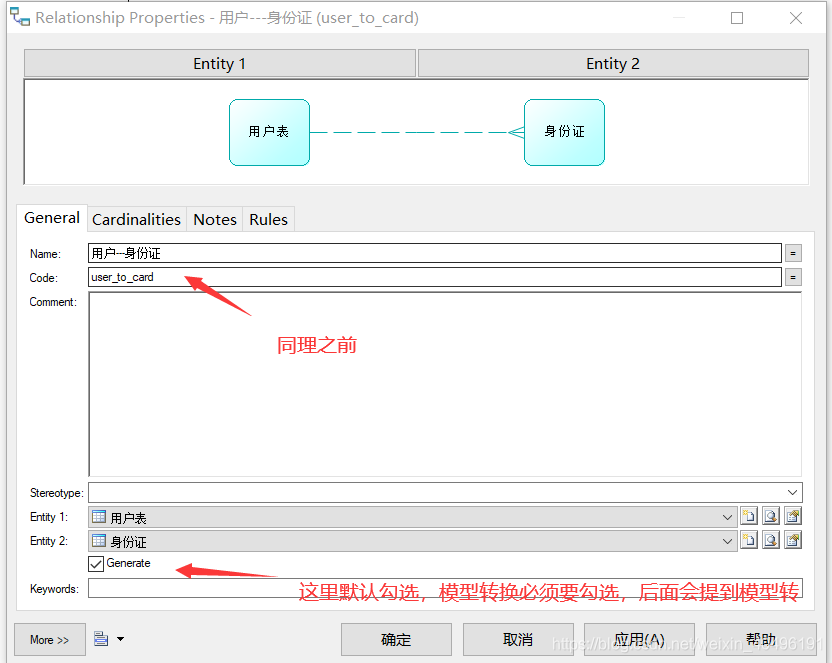Confirm with the 确定 button

pos(396,640)
